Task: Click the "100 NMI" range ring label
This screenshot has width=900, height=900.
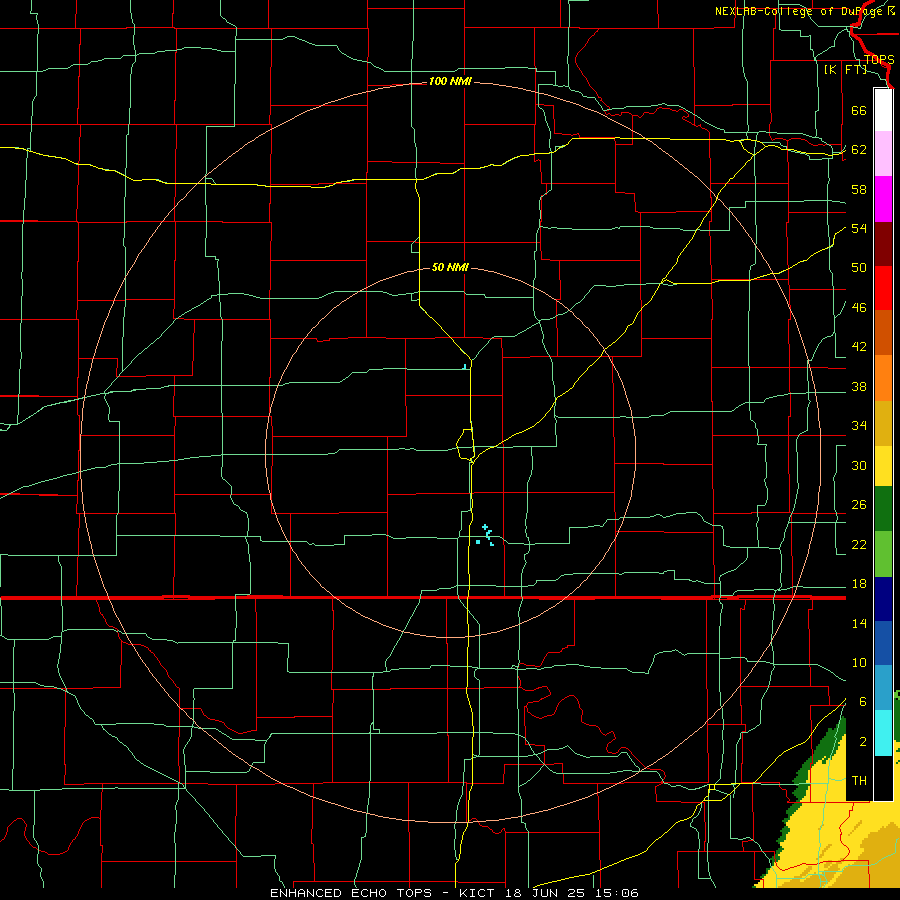Action: click(450, 82)
